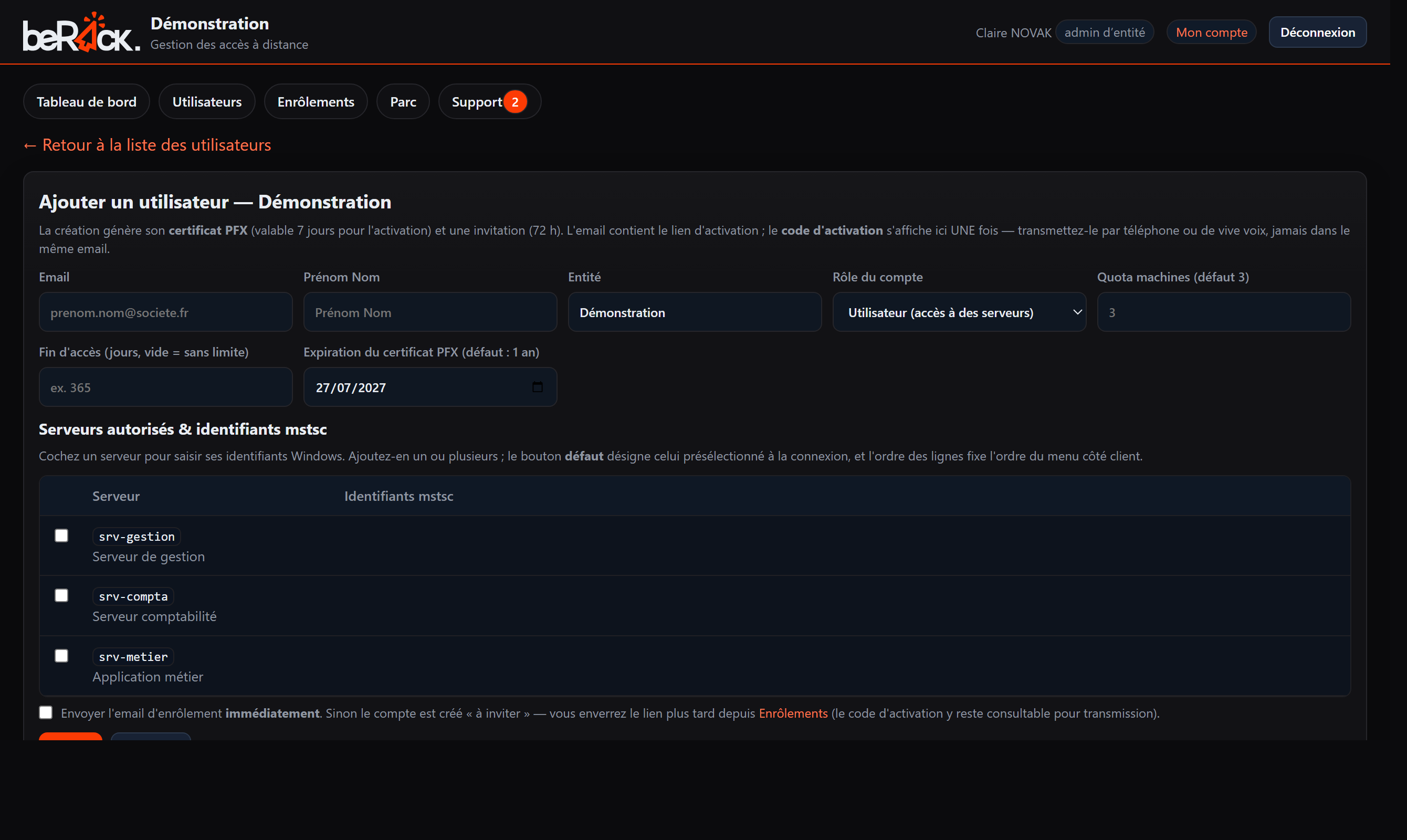Click the Serveur comptabilité description
Image resolution: width=1407 pixels, height=840 pixels.
click(154, 616)
